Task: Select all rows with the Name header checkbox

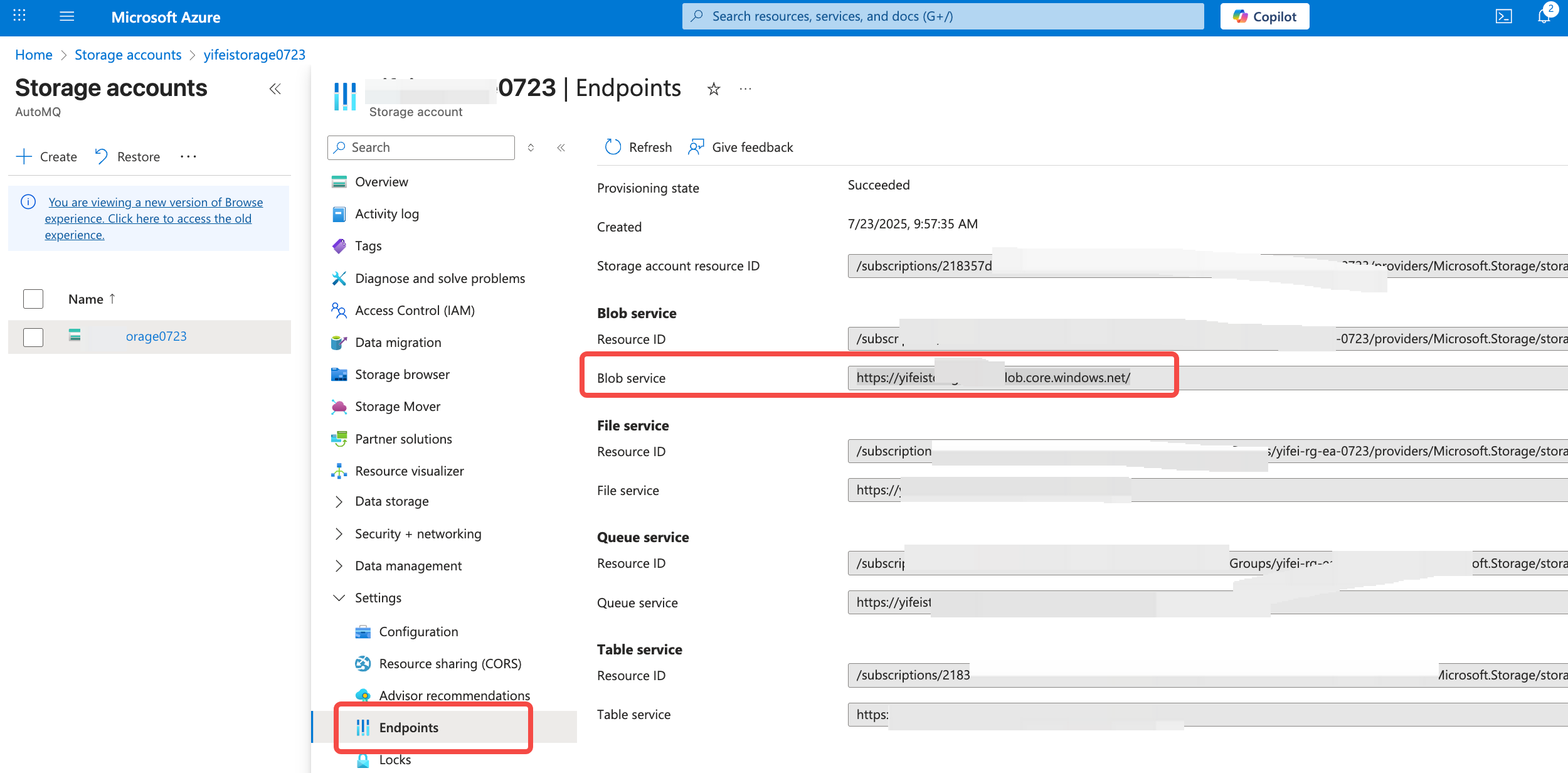Action: (33, 299)
